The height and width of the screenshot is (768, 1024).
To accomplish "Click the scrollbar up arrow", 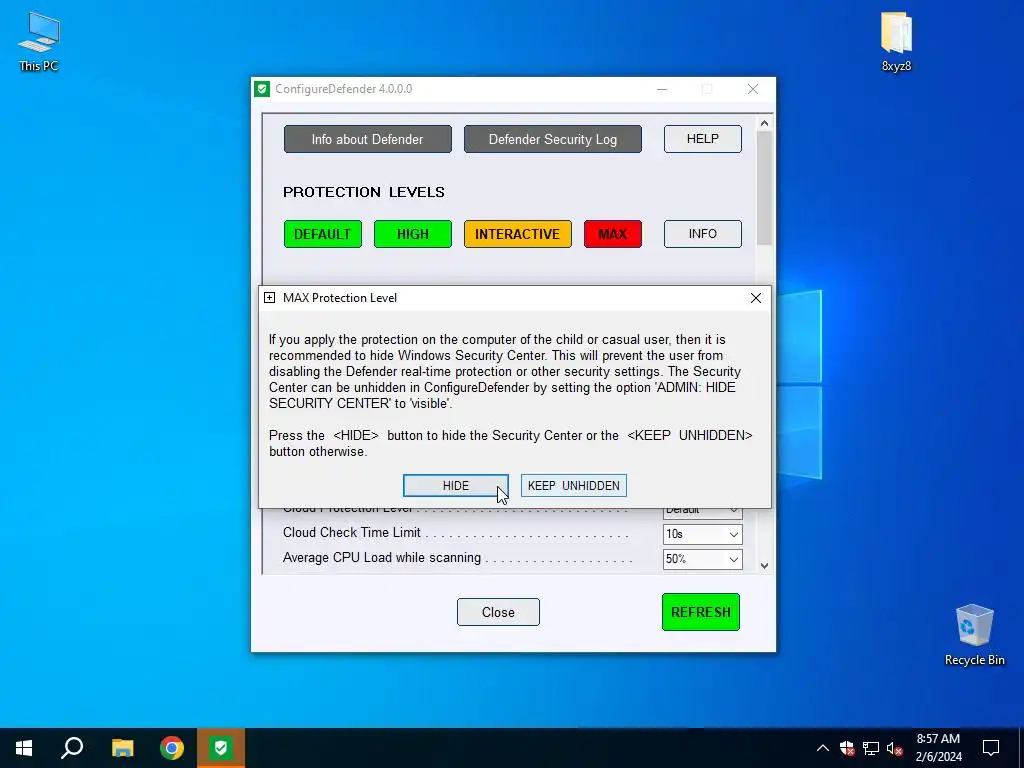I will [x=764, y=123].
